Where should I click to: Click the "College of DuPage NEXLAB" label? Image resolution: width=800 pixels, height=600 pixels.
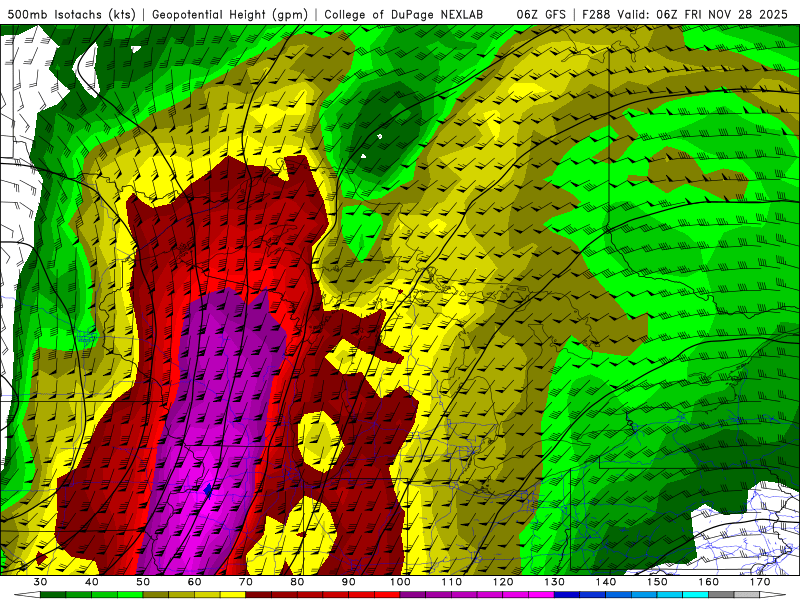pyautogui.click(x=404, y=14)
